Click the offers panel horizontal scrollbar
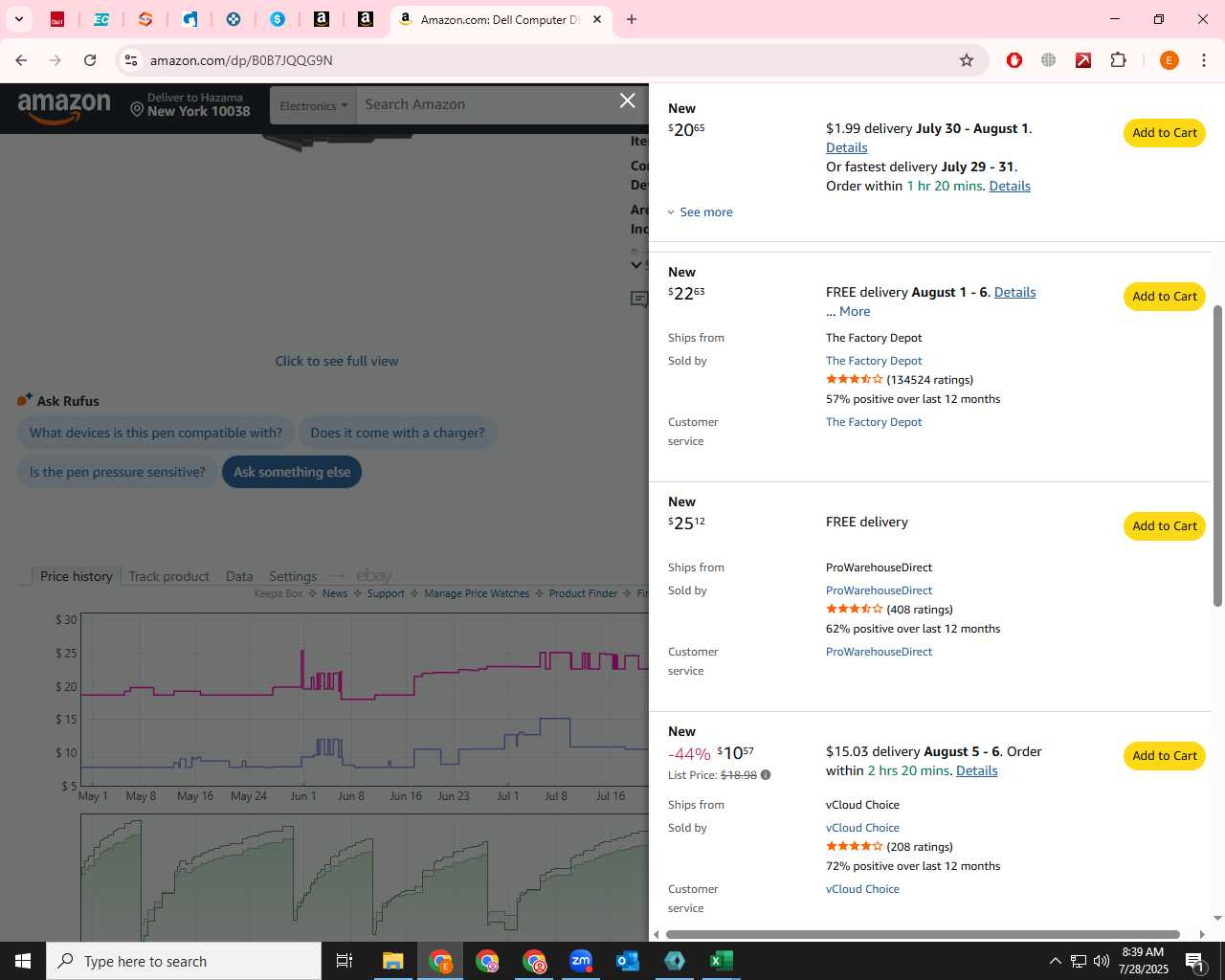This screenshot has height=980, width=1225. (x=923, y=934)
